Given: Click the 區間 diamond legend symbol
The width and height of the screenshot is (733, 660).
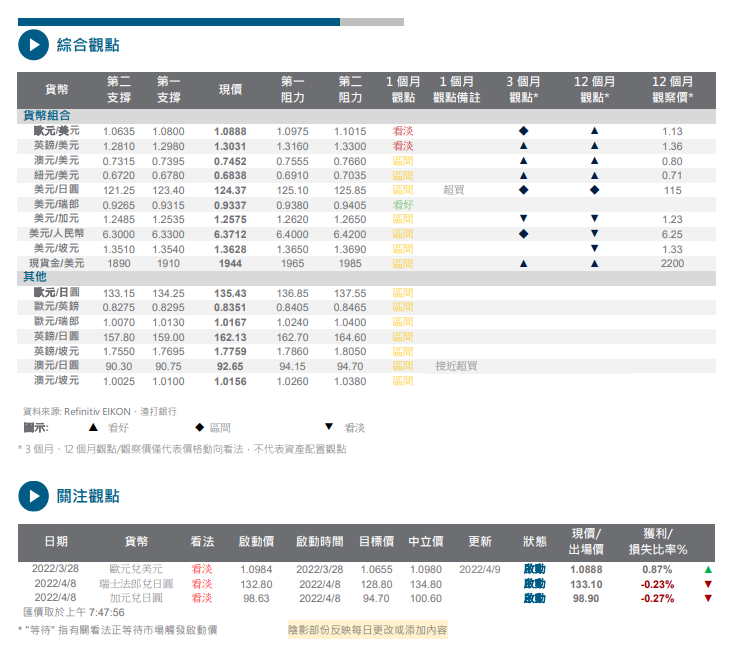Looking at the screenshot, I should (199, 427).
